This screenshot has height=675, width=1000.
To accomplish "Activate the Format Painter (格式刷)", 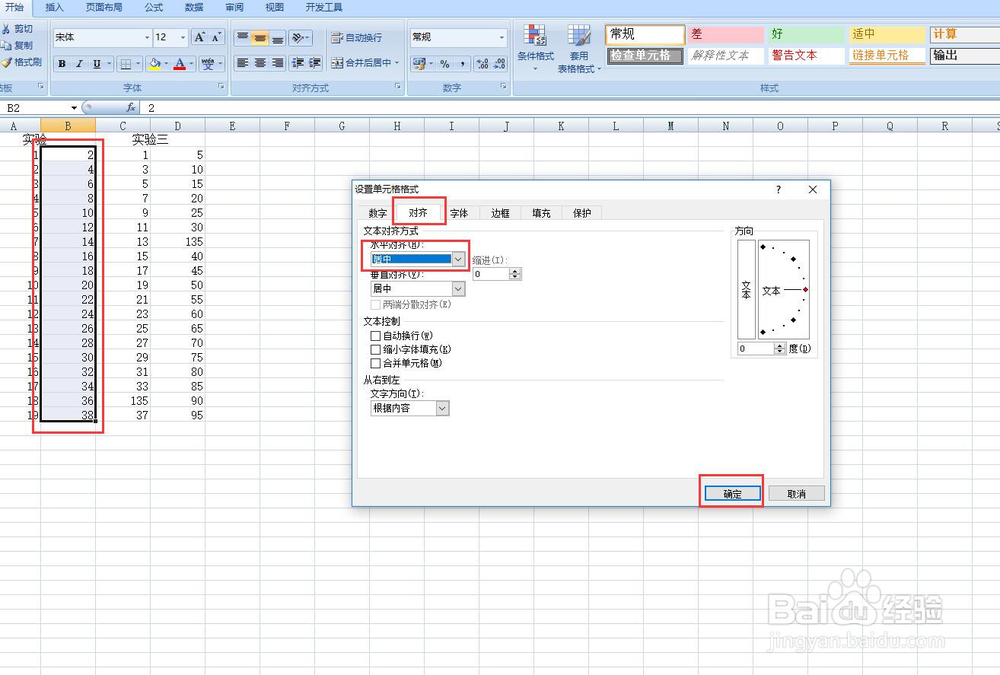I will (21, 62).
